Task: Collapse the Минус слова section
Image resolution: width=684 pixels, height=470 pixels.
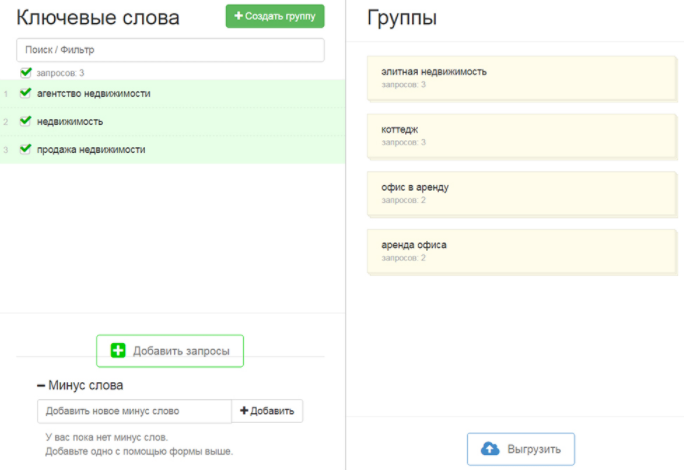Action: [41, 385]
